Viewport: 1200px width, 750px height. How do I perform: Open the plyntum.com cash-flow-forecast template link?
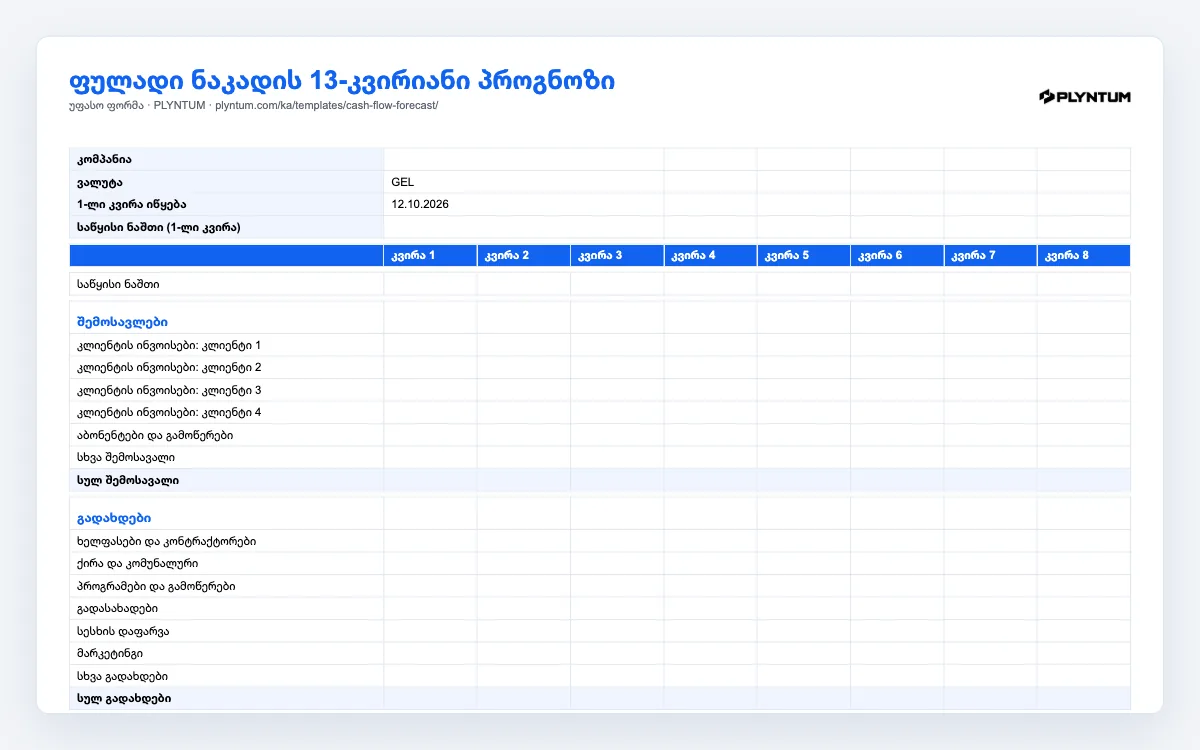tap(326, 106)
